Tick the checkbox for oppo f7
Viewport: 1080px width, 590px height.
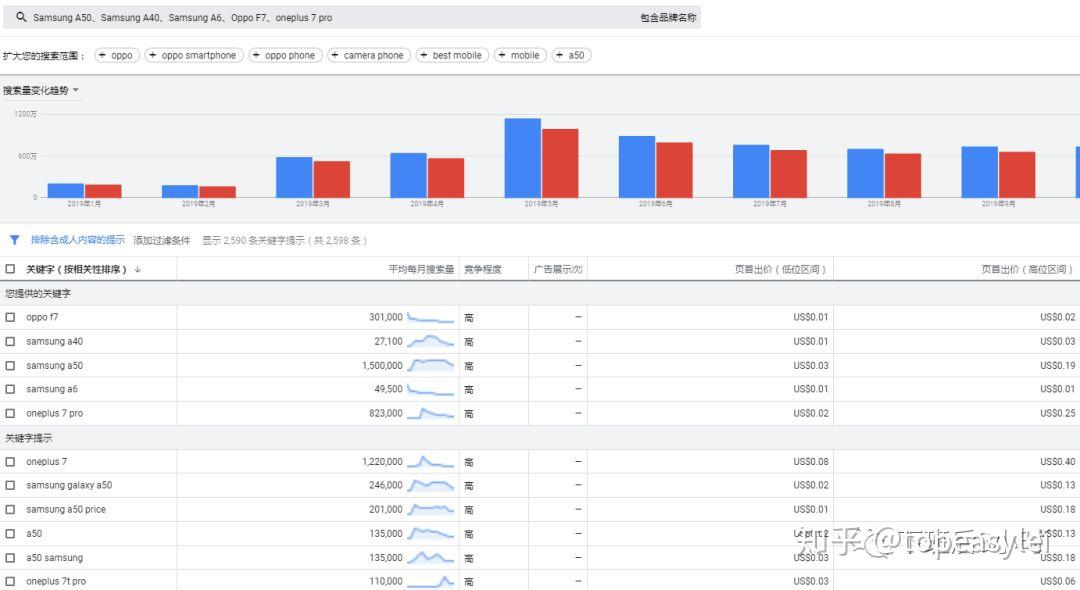[10, 317]
